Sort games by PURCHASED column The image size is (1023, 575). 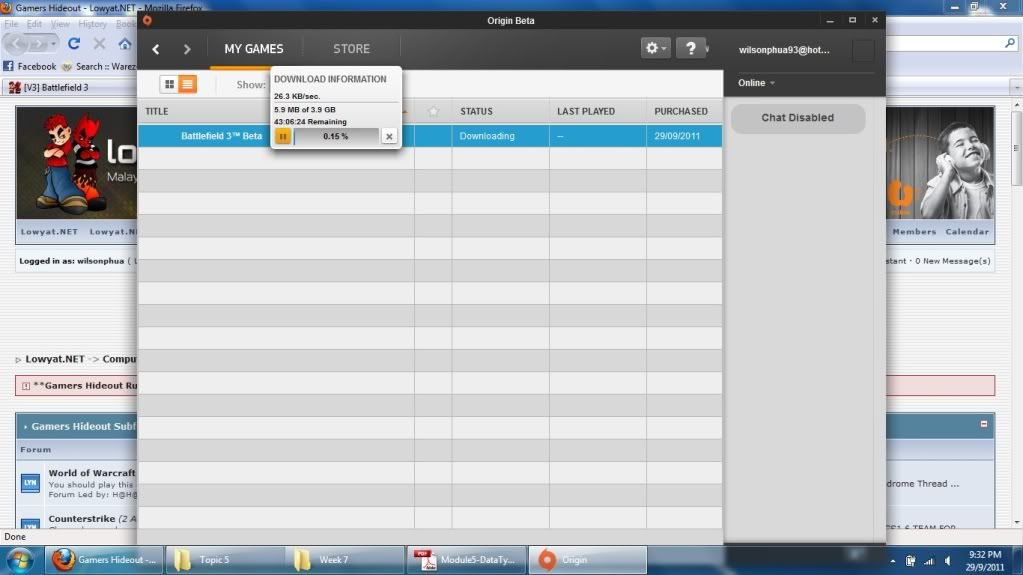pyautogui.click(x=681, y=111)
